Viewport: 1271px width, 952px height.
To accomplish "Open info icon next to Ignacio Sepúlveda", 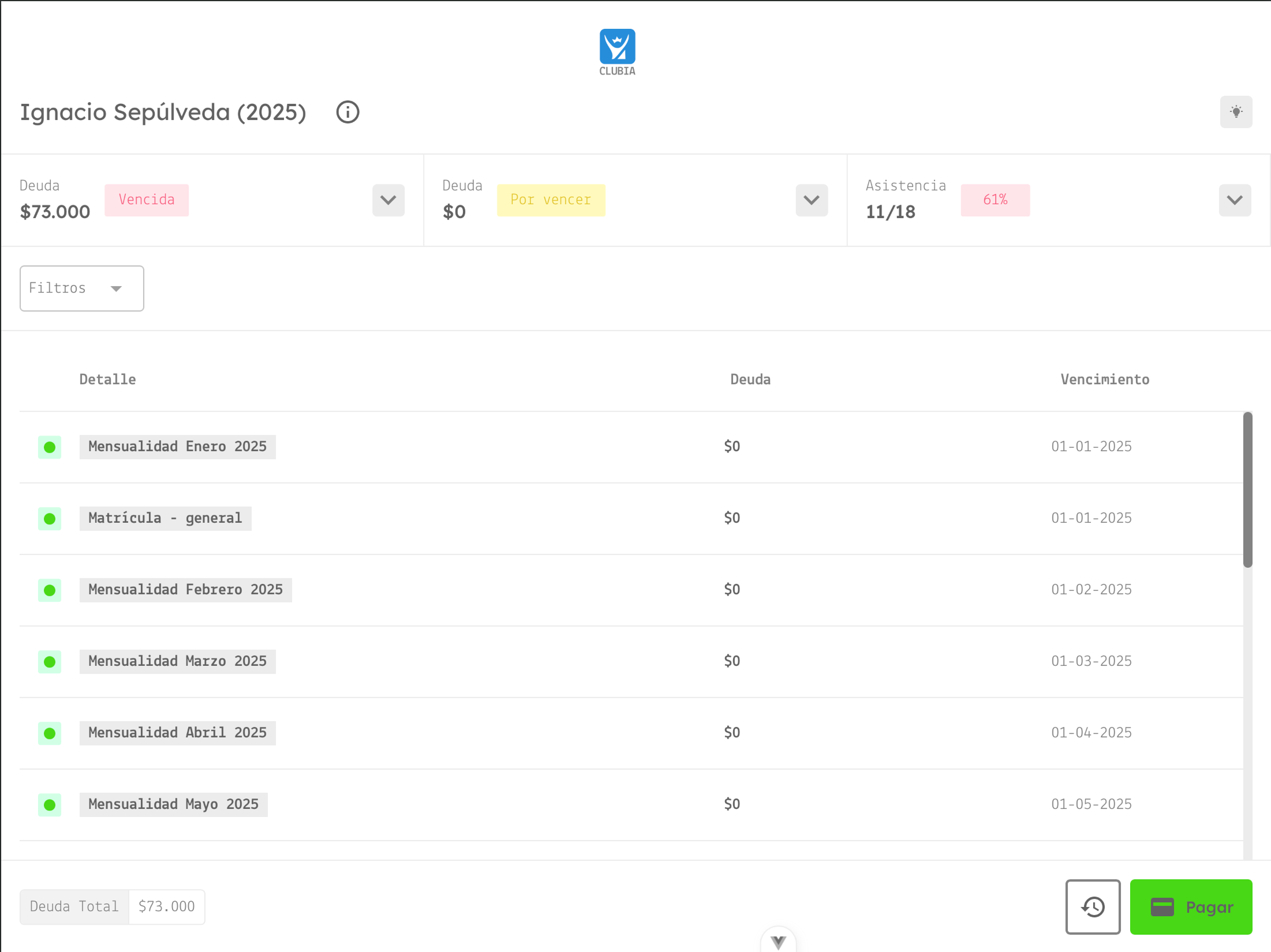I will tap(347, 112).
